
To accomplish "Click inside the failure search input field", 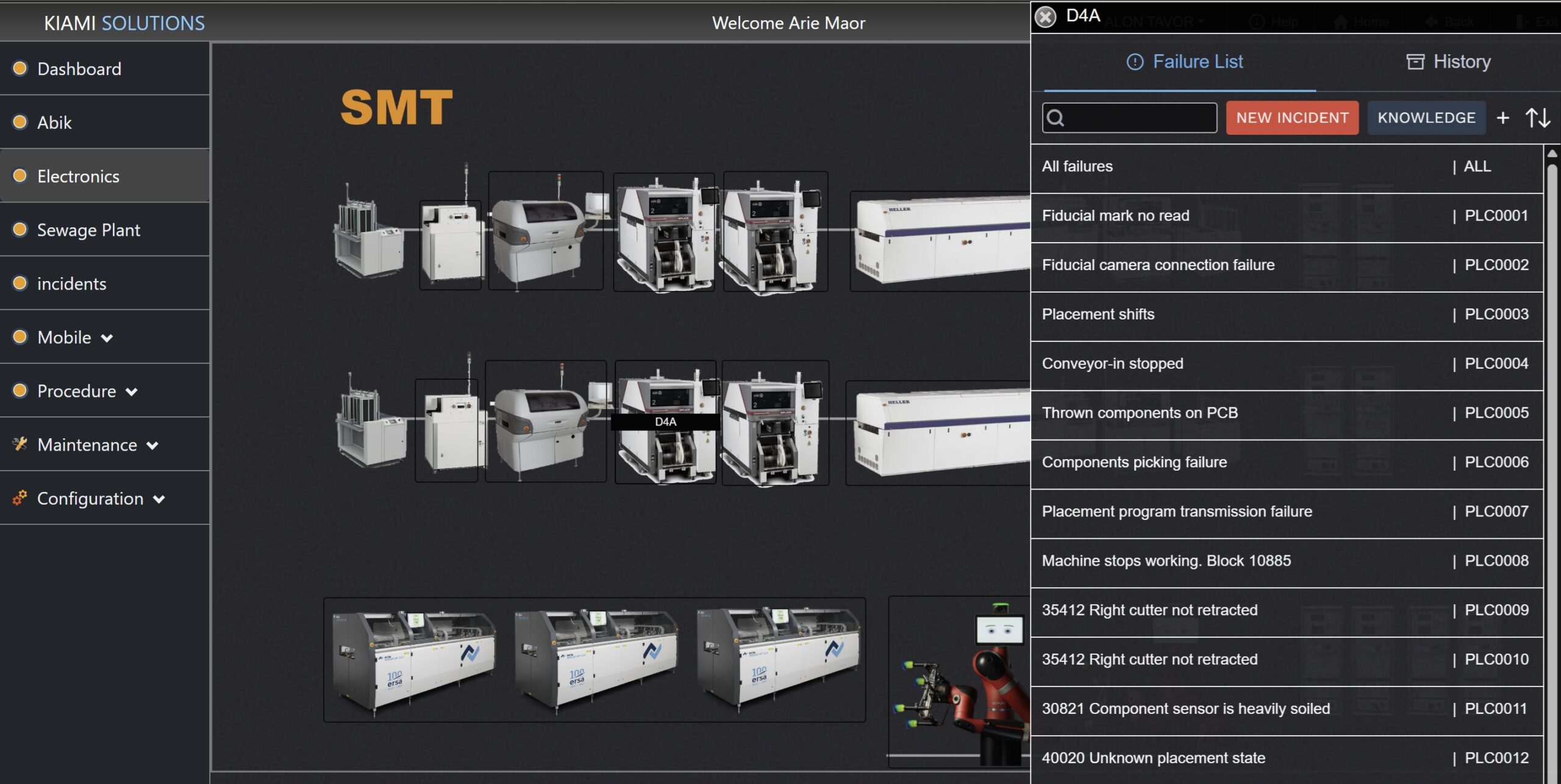I will coord(1140,117).
